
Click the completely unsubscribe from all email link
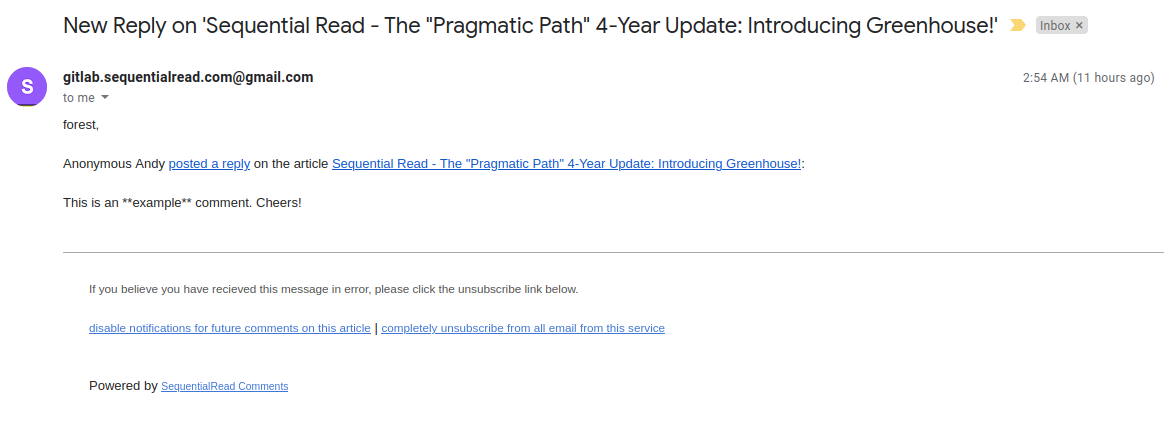(523, 328)
